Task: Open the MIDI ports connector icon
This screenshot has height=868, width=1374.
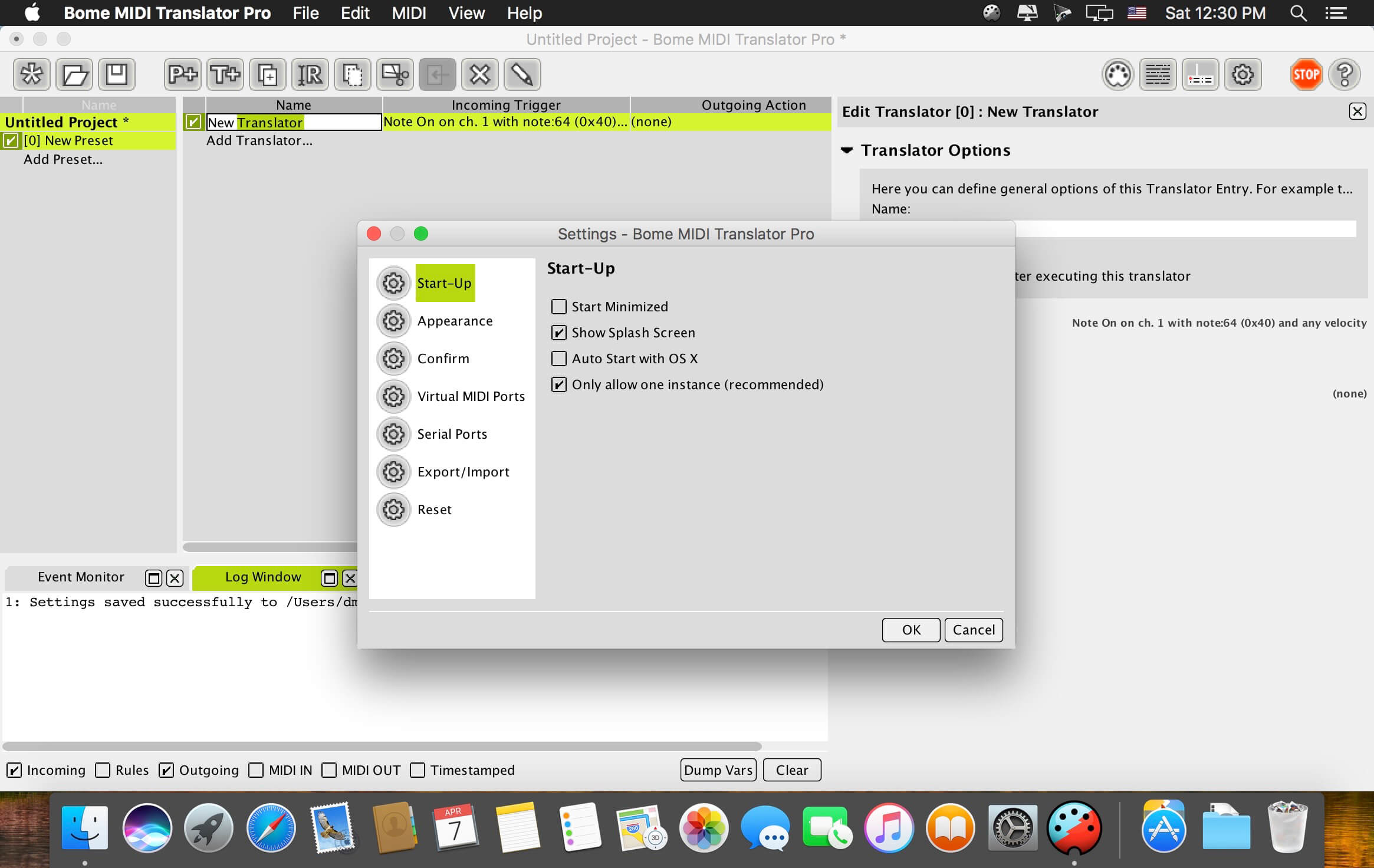Action: point(1117,74)
